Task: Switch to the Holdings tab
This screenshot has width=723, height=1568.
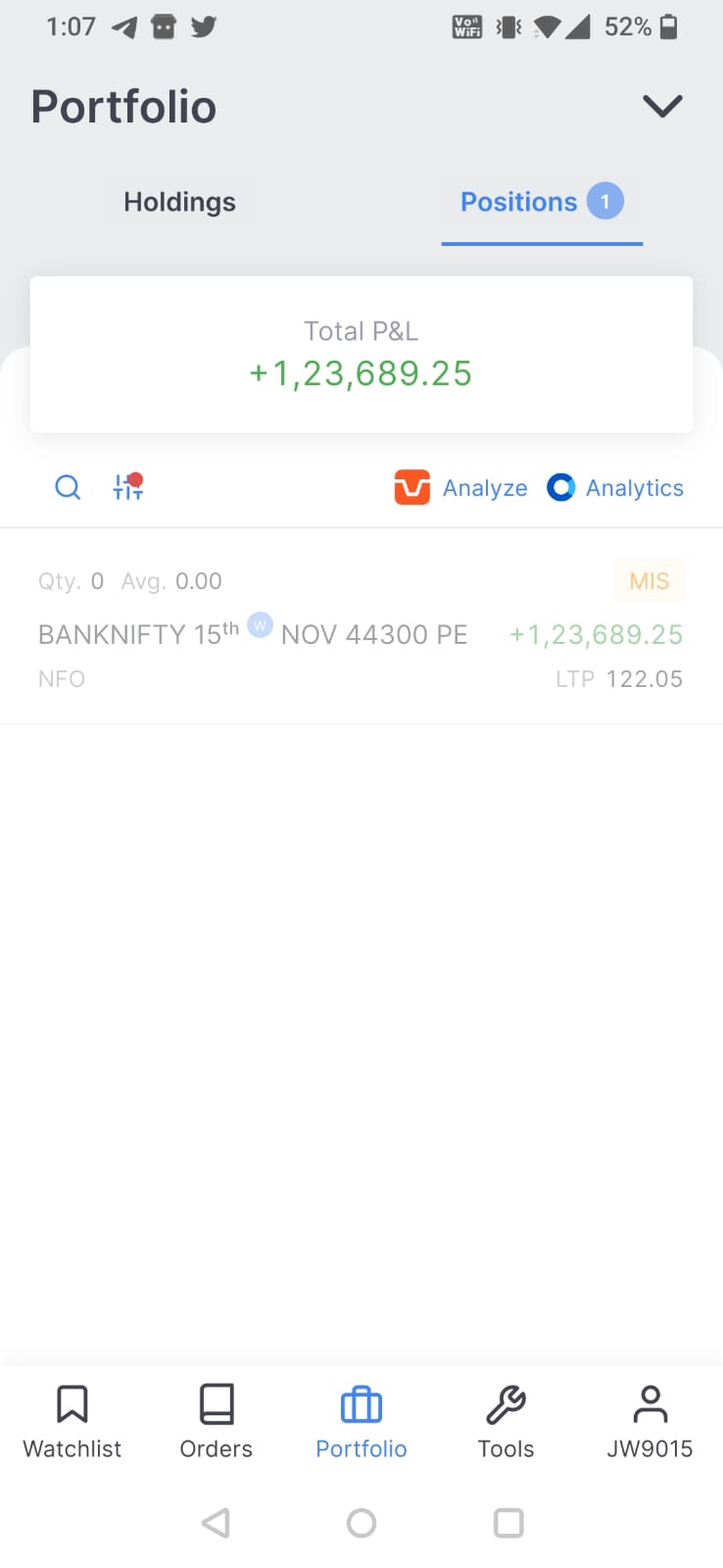Action: coord(180,202)
